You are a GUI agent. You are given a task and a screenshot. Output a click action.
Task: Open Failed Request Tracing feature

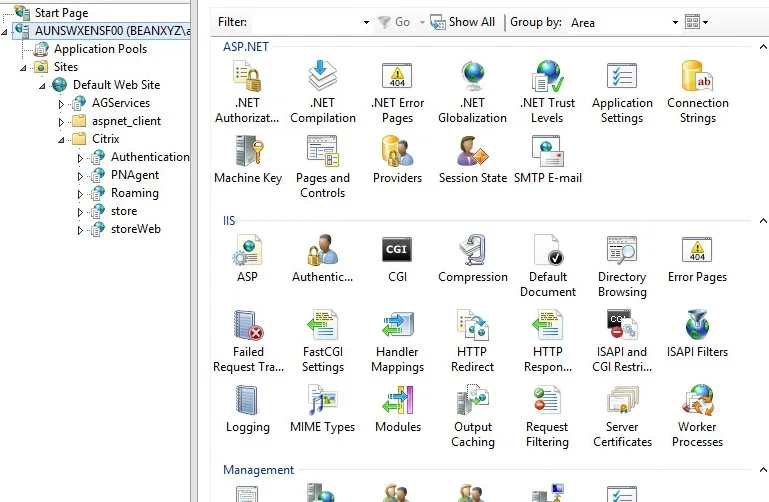(x=248, y=341)
